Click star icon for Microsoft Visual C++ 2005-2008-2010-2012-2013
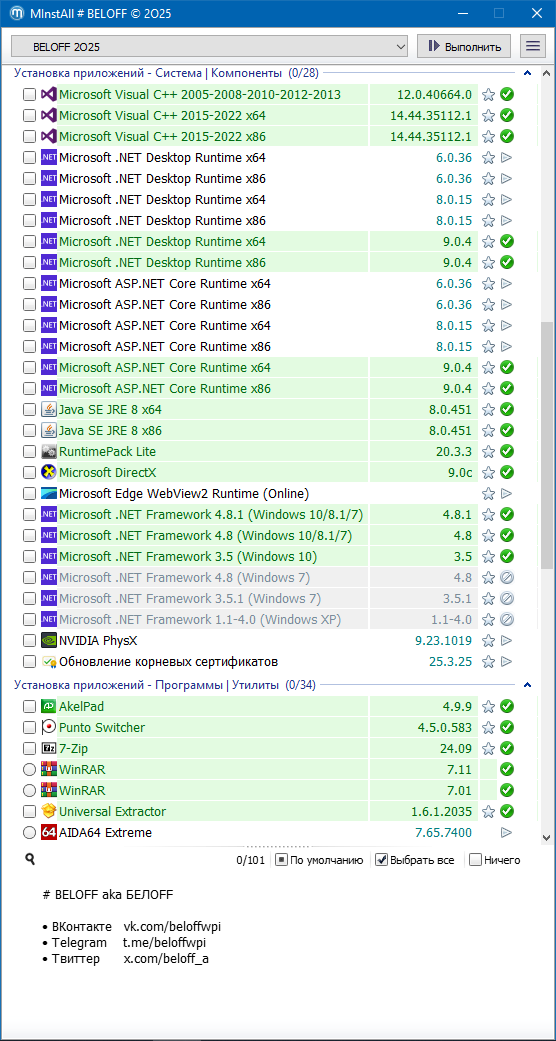 click(x=488, y=94)
